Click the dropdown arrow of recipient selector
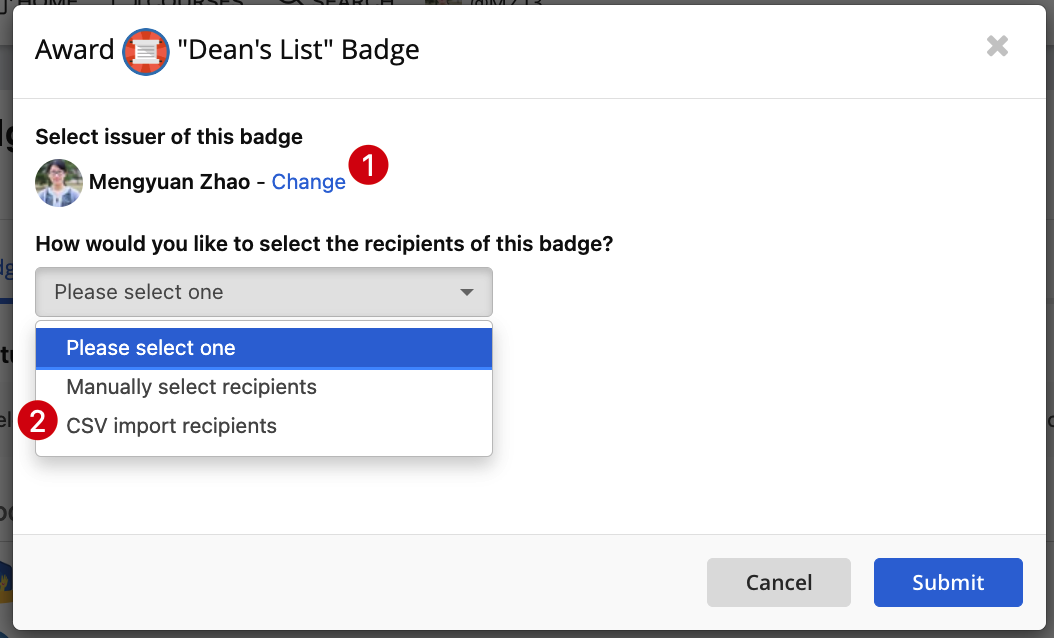This screenshot has height=638, width=1054. [467, 292]
